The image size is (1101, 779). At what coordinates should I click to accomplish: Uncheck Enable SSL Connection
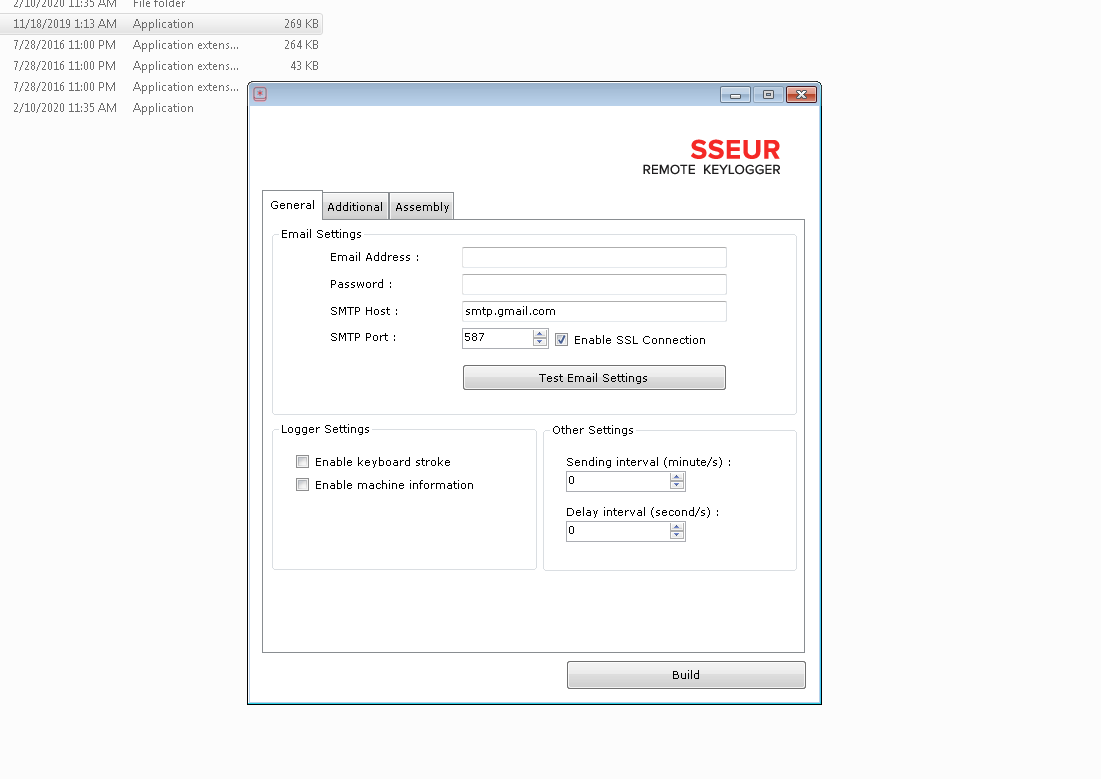click(x=562, y=340)
